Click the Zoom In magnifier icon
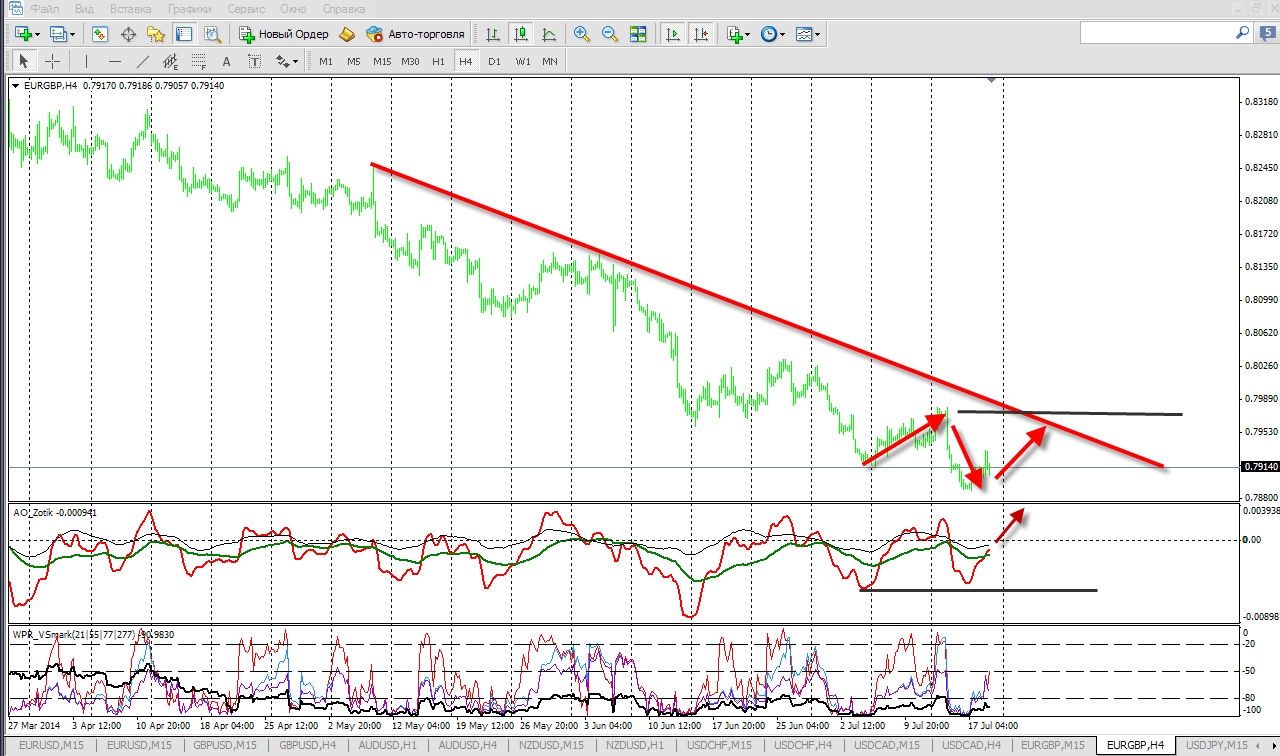The image size is (1280, 756). [582, 34]
